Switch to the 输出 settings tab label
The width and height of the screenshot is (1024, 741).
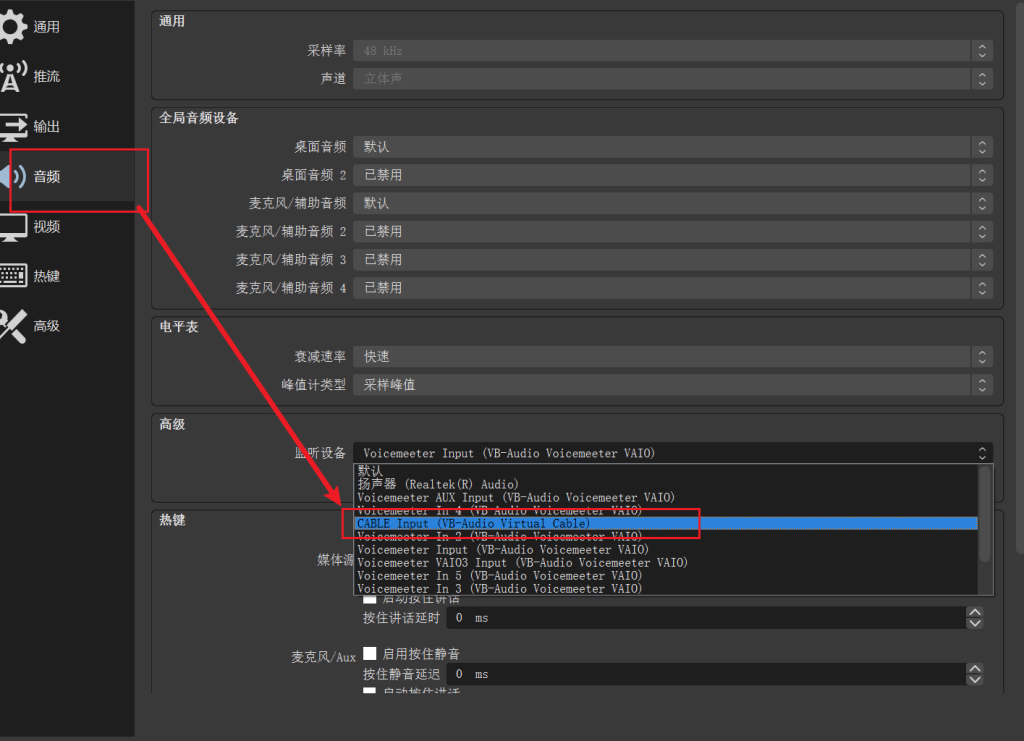point(46,127)
